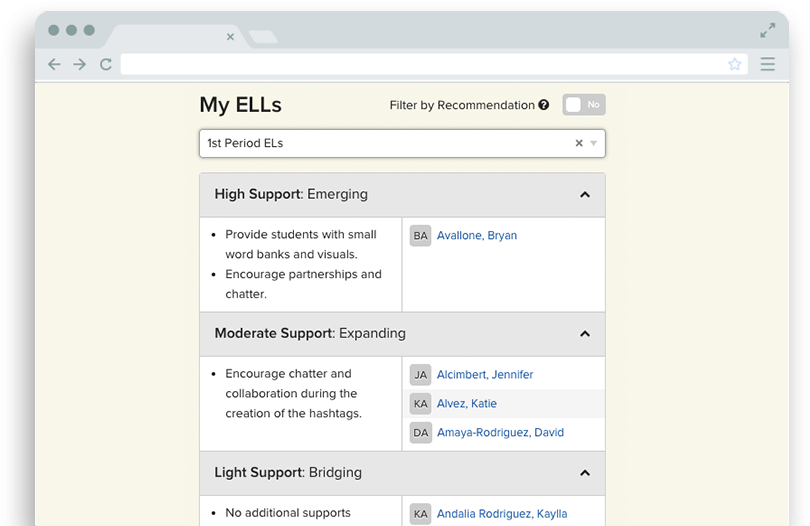Collapse Light Support: Bridging section
Image resolution: width=810 pixels, height=526 pixels.
point(585,473)
